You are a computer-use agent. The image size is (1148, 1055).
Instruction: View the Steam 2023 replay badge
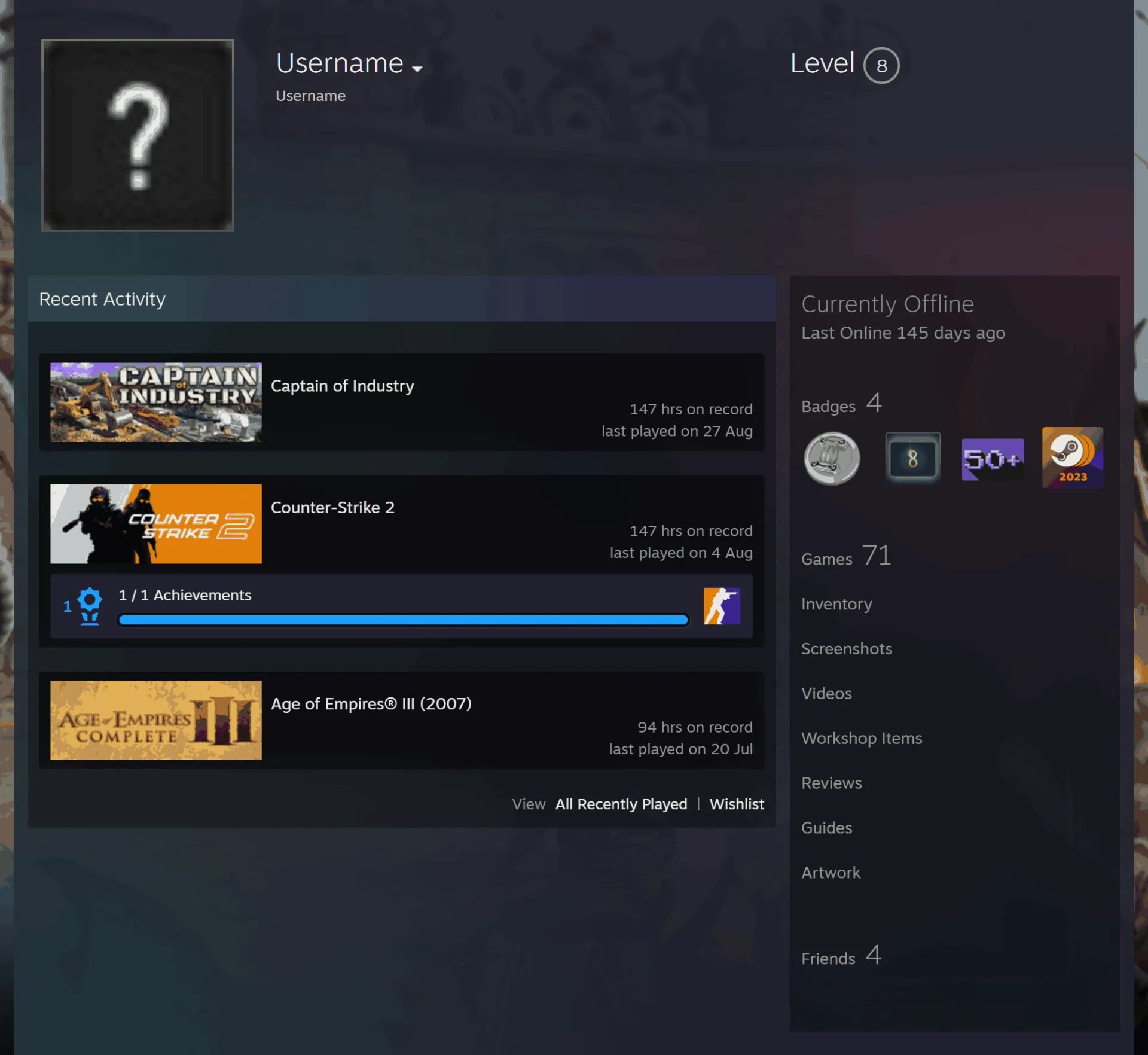coord(1073,458)
